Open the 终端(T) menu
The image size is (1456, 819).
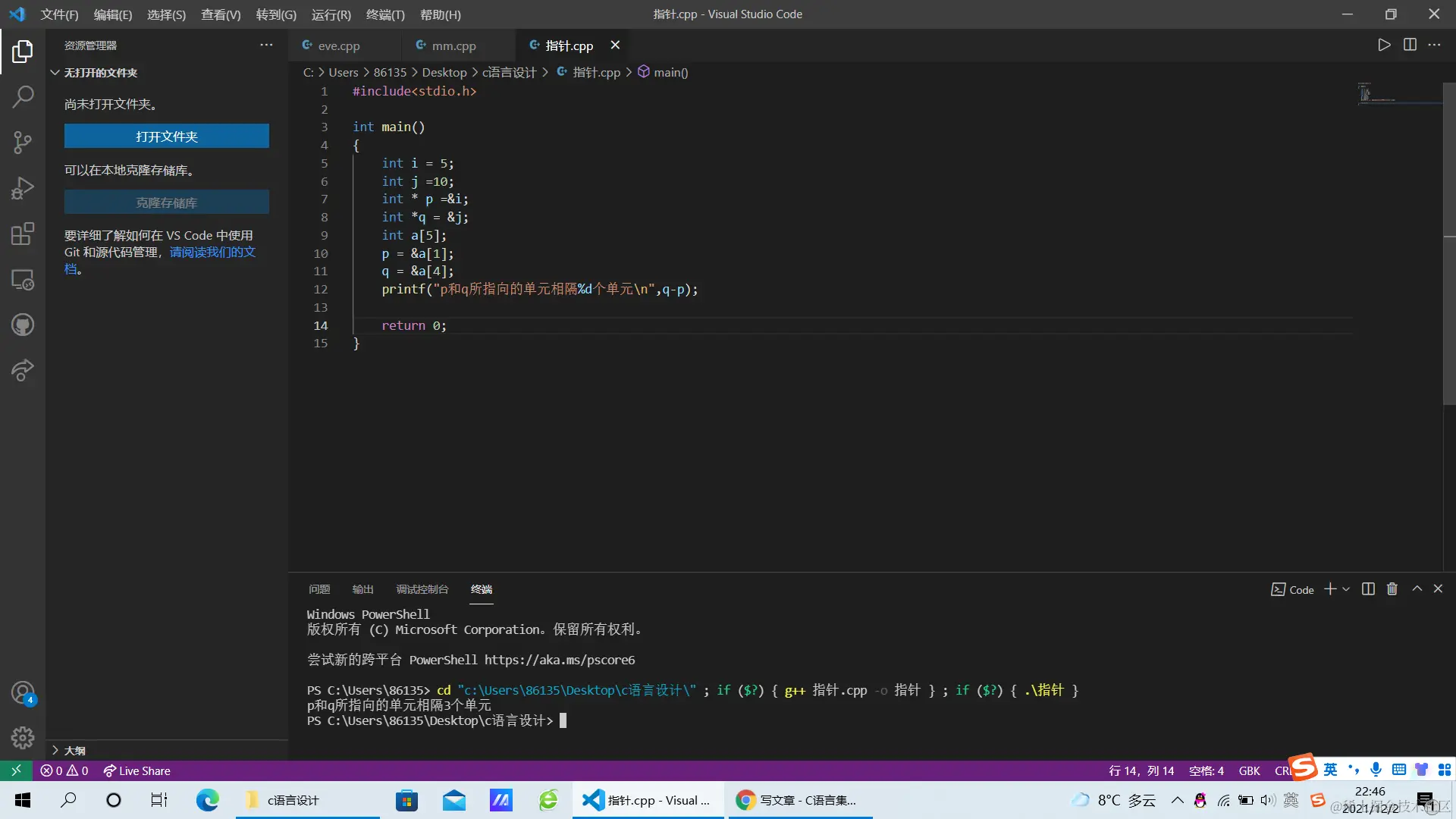[x=384, y=14]
